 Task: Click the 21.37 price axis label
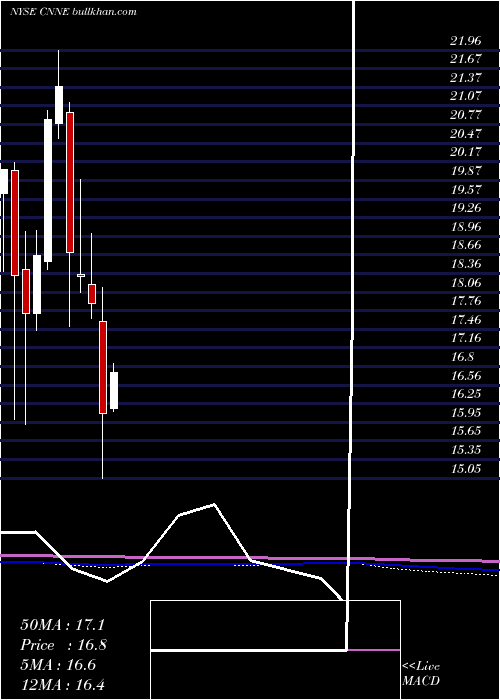[x=466, y=78]
